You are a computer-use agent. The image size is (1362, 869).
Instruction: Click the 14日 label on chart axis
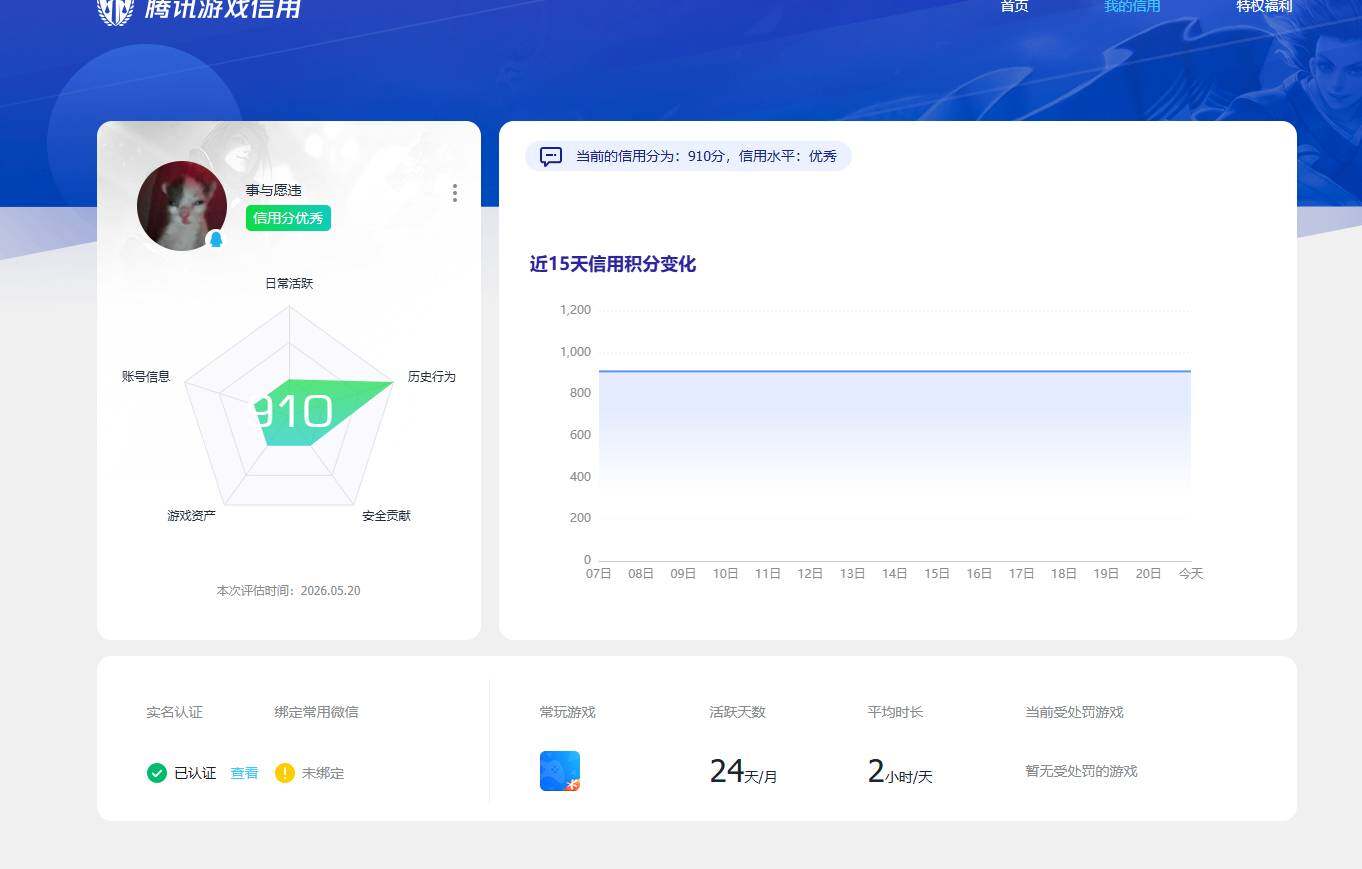894,574
